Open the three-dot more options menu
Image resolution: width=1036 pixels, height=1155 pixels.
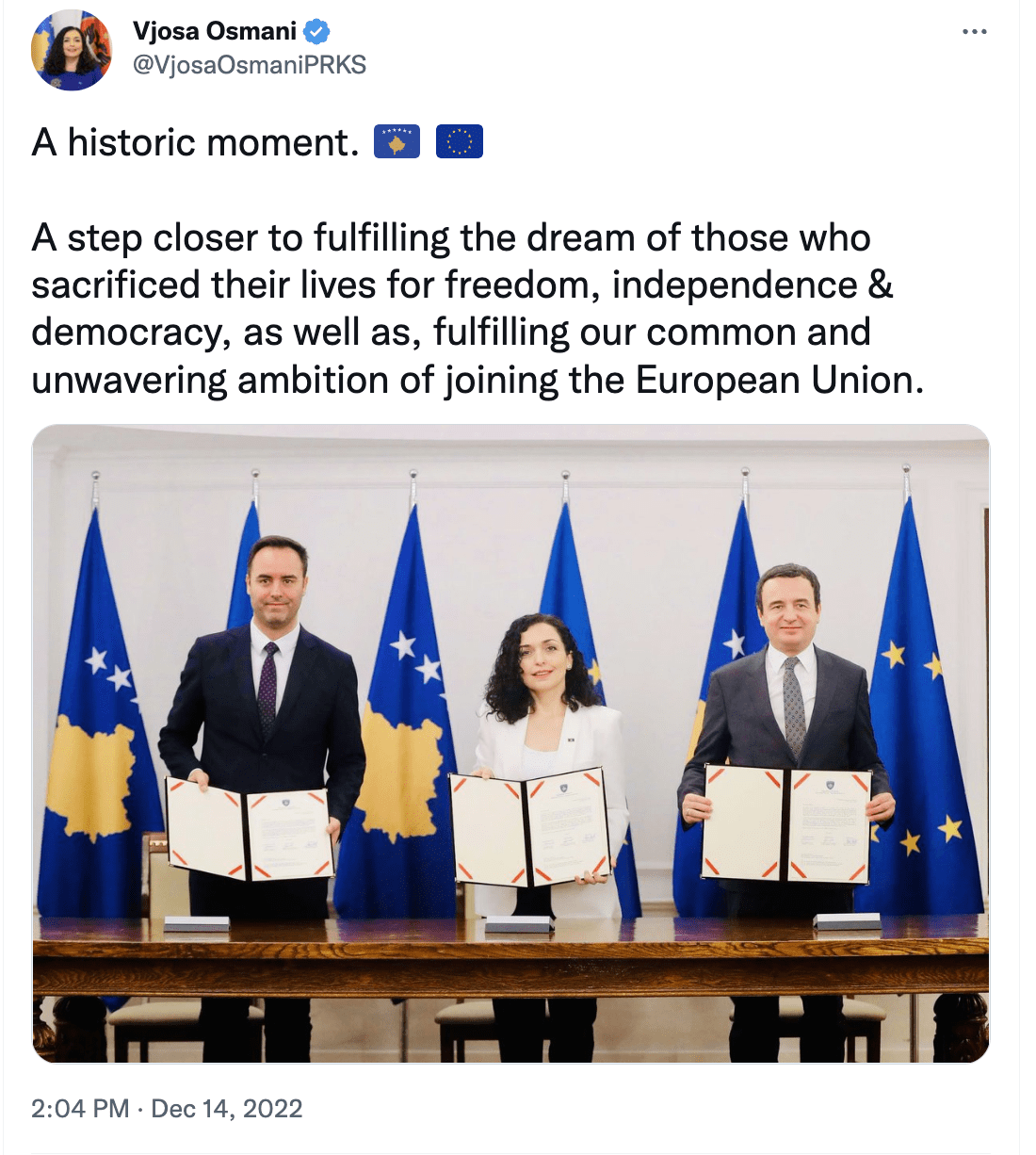(x=975, y=32)
